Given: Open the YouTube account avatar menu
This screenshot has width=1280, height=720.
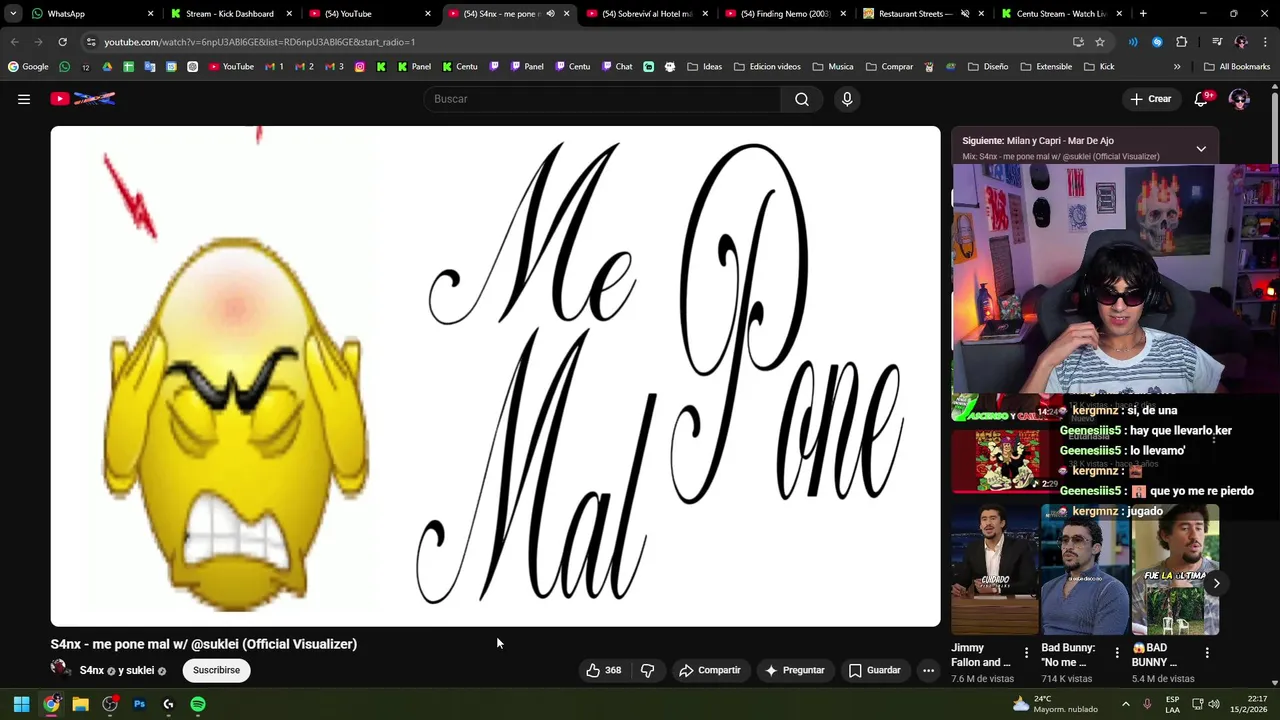Looking at the screenshot, I should (1239, 99).
